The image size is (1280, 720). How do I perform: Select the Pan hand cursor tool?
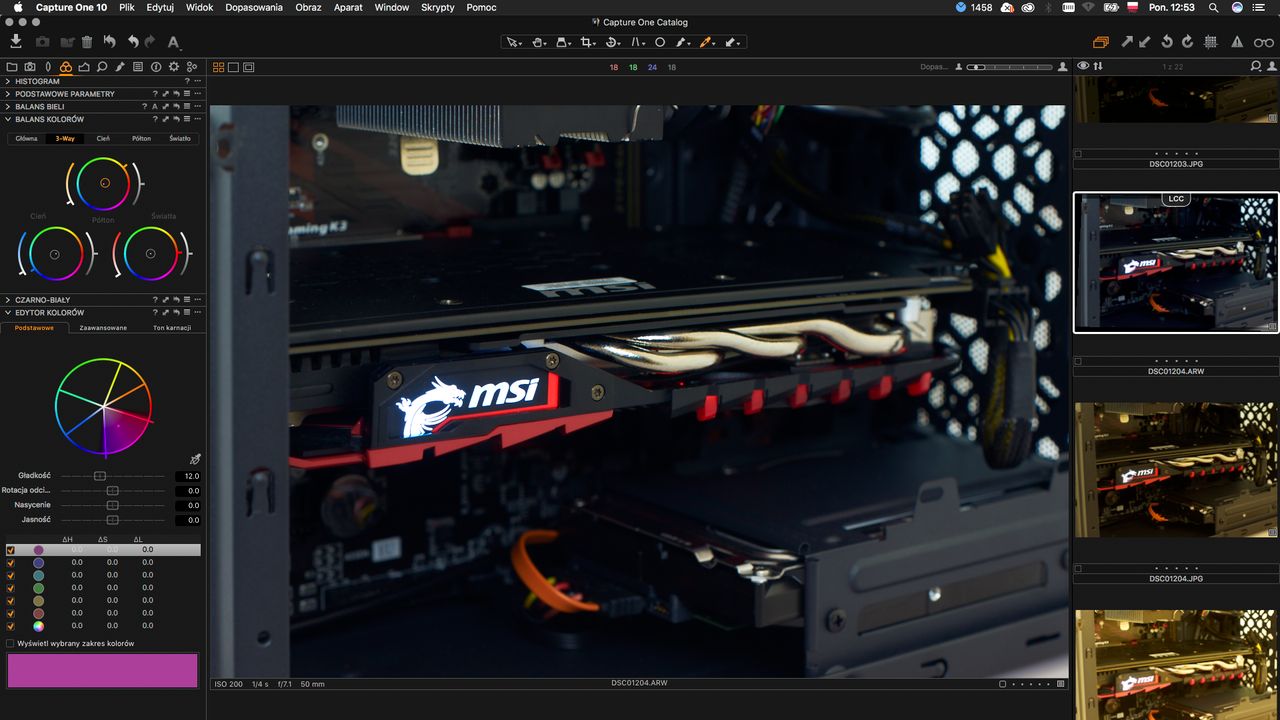pyautogui.click(x=538, y=42)
